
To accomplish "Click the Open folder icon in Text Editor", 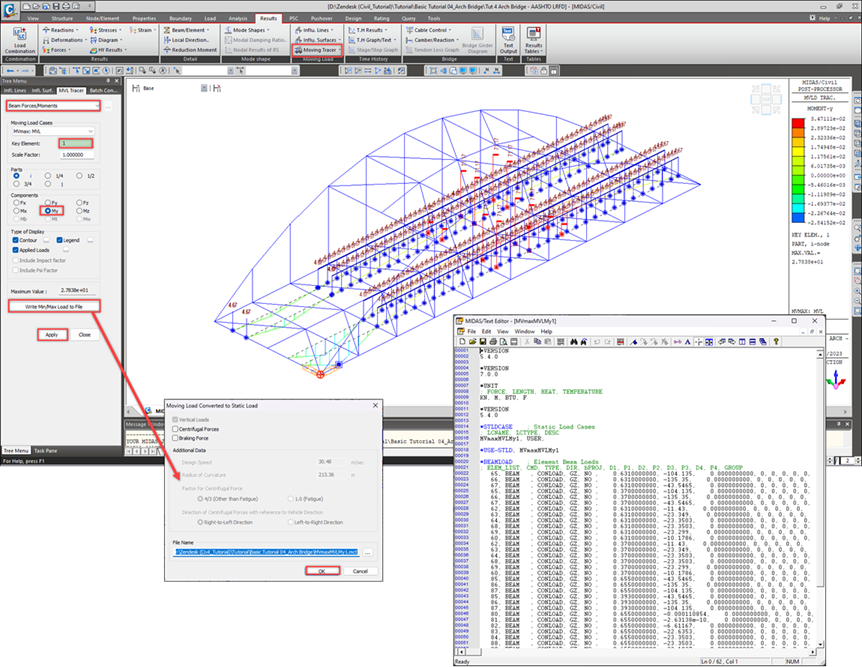I will 472,342.
